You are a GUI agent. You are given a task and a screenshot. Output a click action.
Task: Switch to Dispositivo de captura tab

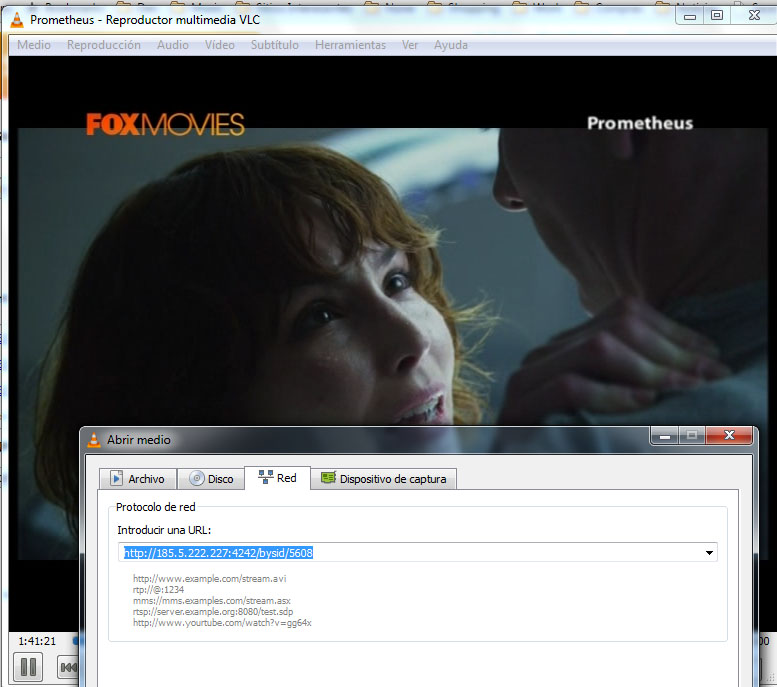[384, 479]
